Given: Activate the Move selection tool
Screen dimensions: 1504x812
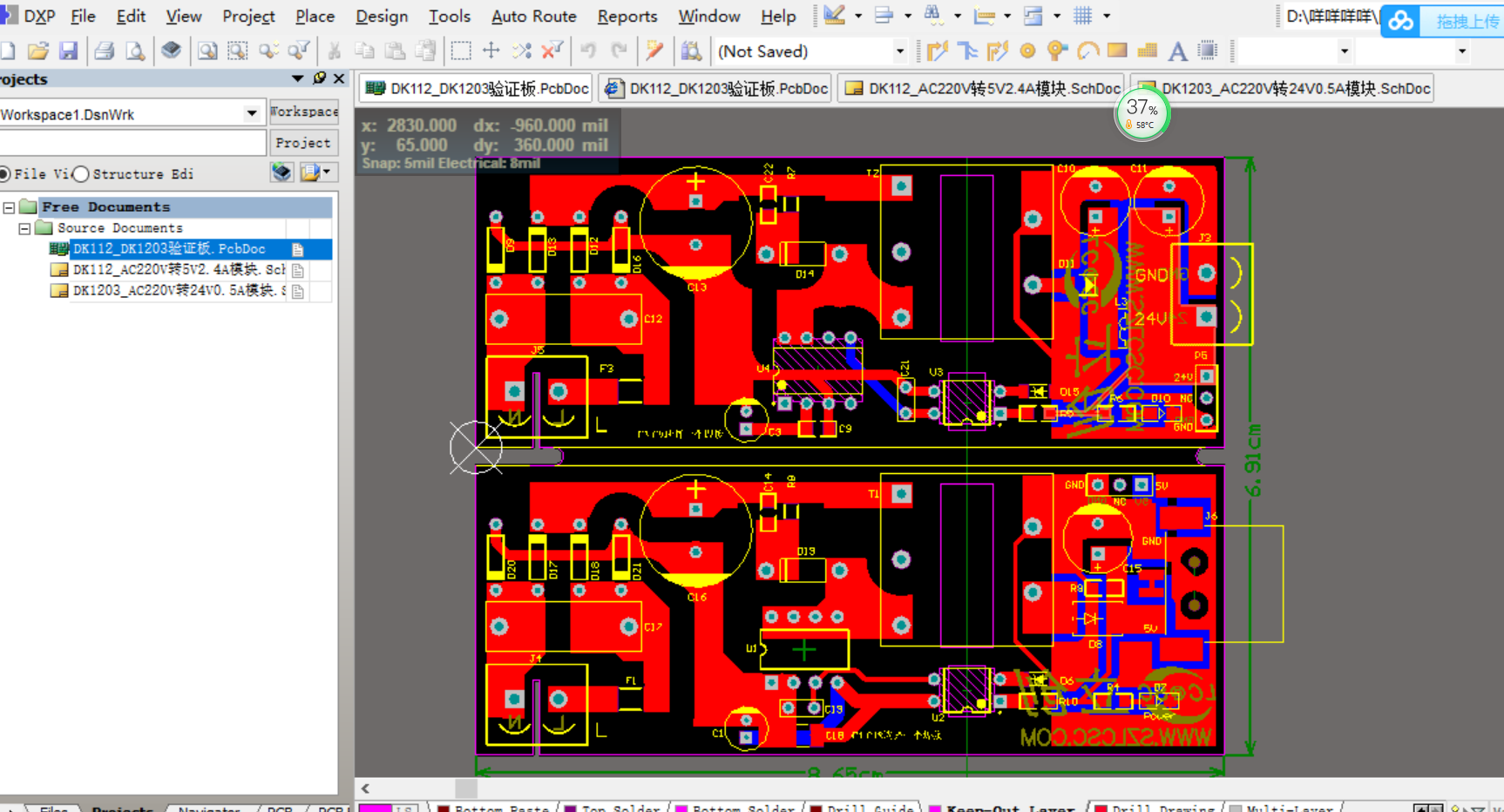Looking at the screenshot, I should point(491,51).
